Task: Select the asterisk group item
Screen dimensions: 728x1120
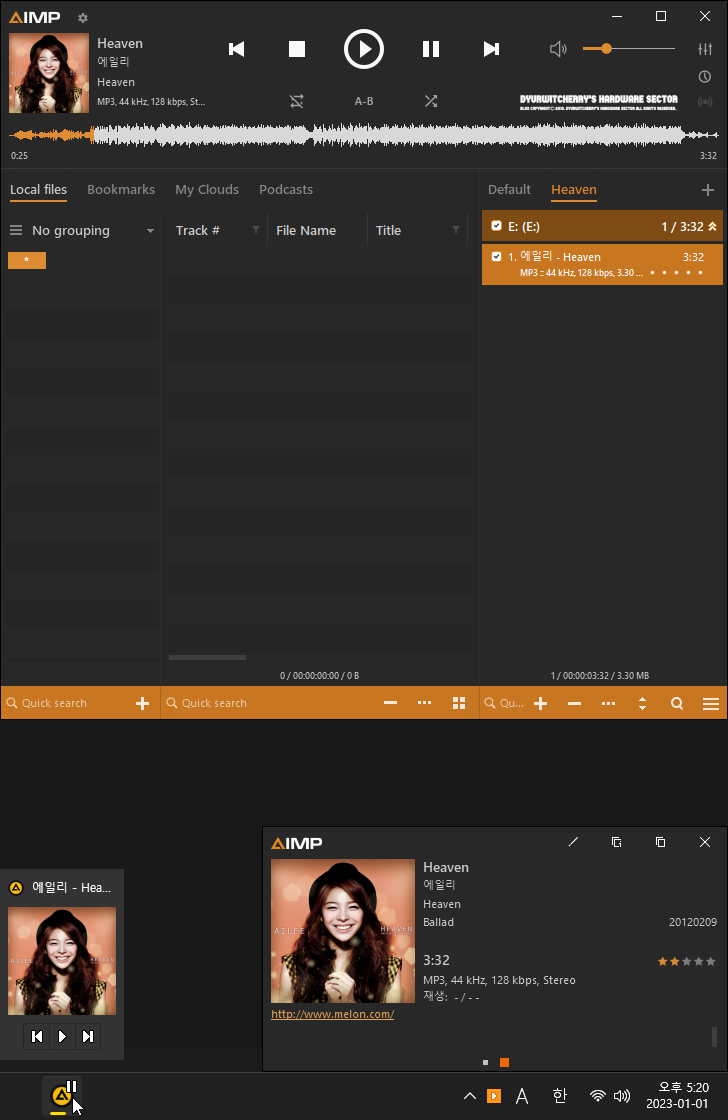Action: tap(27, 261)
